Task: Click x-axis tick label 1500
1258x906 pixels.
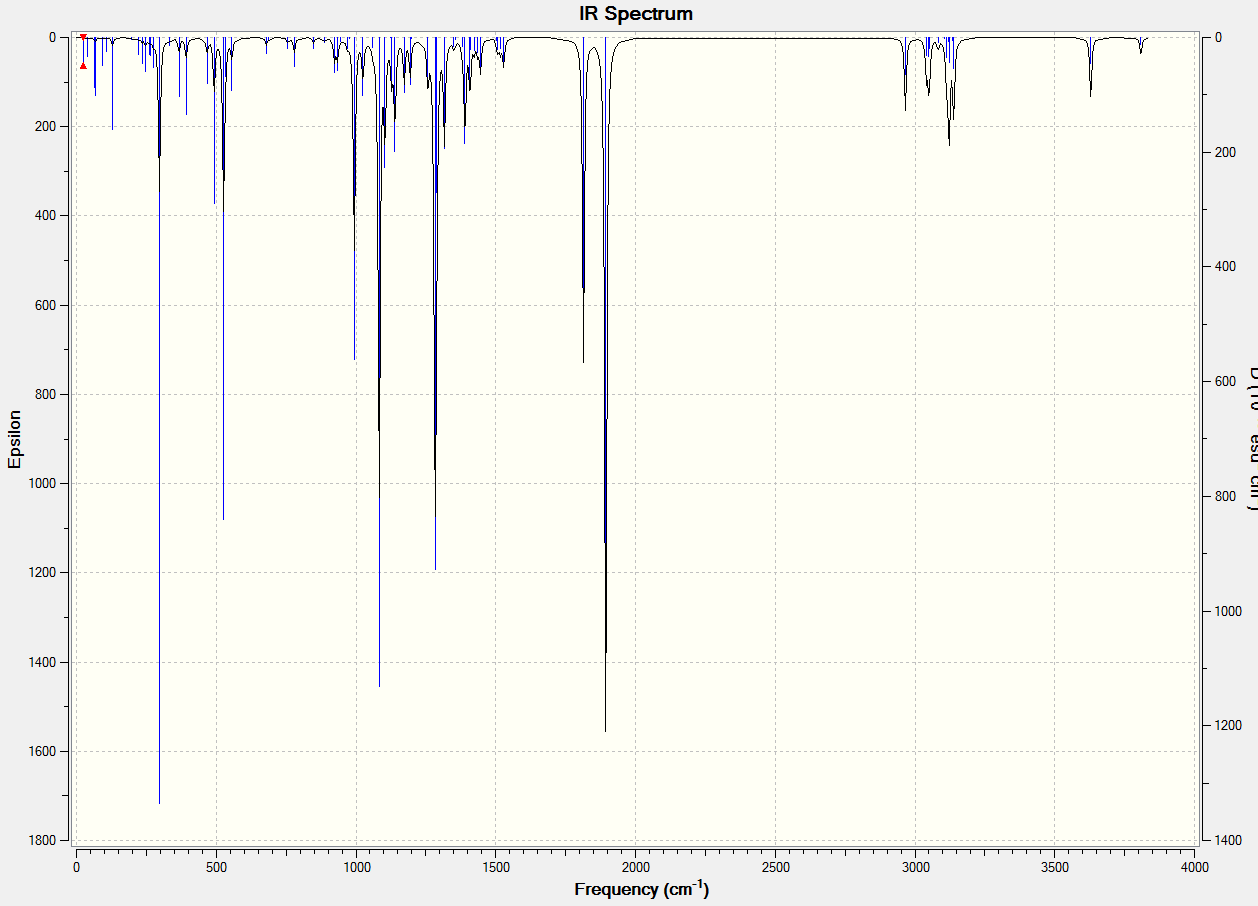Action: (x=496, y=866)
